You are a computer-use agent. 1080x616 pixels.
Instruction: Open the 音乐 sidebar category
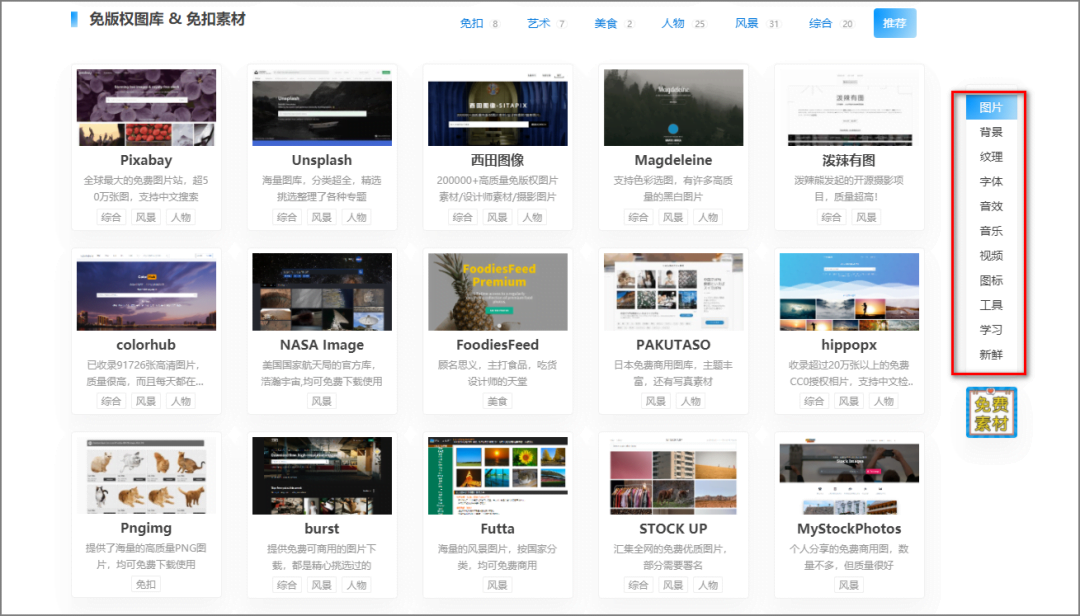pos(990,230)
